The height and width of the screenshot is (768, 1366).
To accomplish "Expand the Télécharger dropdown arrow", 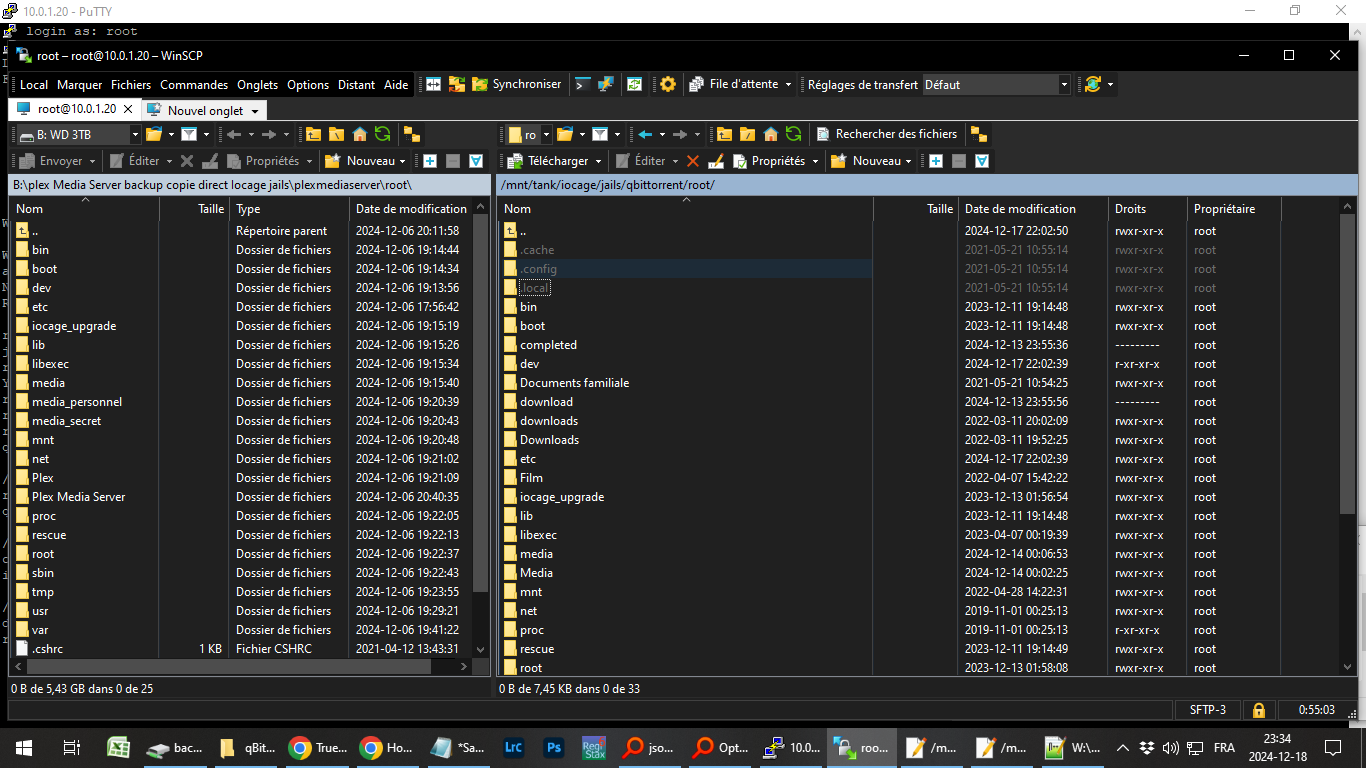I will click(598, 161).
